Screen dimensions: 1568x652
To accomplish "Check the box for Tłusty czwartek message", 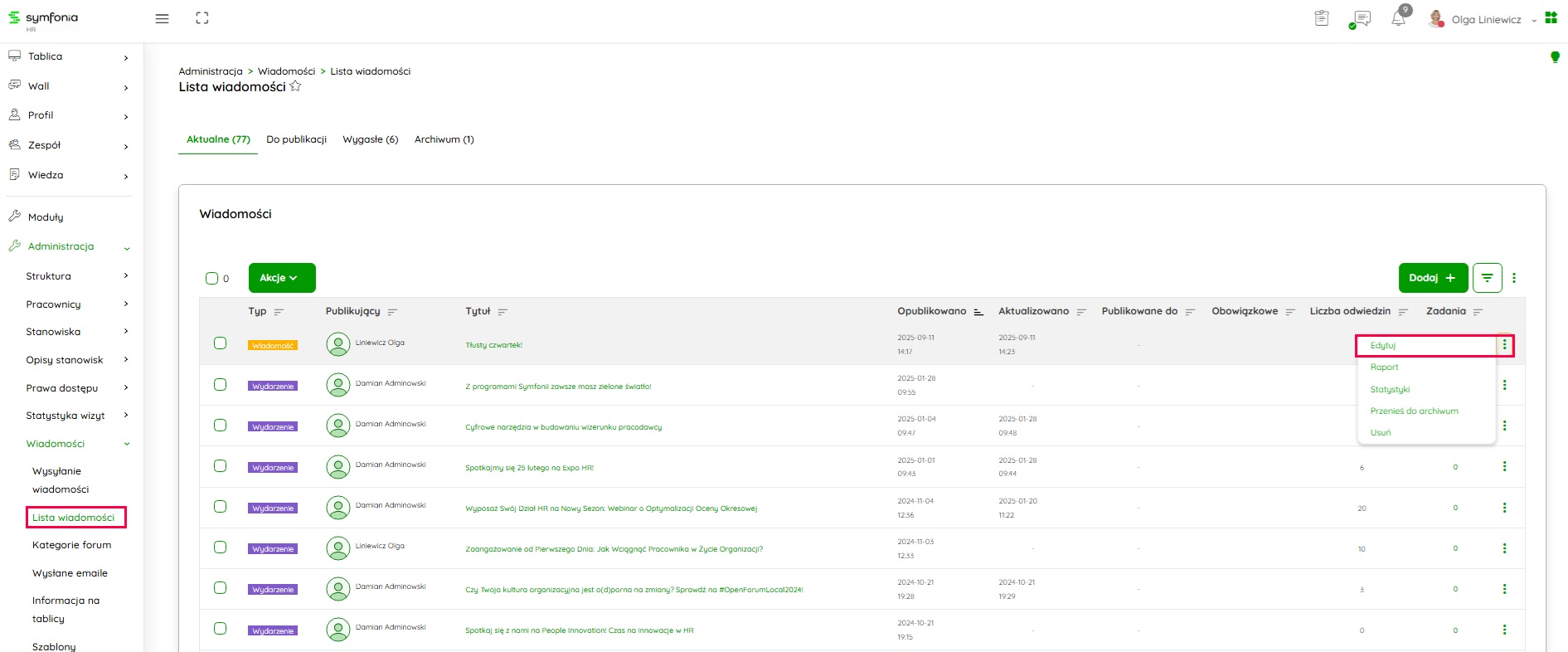I will point(220,343).
